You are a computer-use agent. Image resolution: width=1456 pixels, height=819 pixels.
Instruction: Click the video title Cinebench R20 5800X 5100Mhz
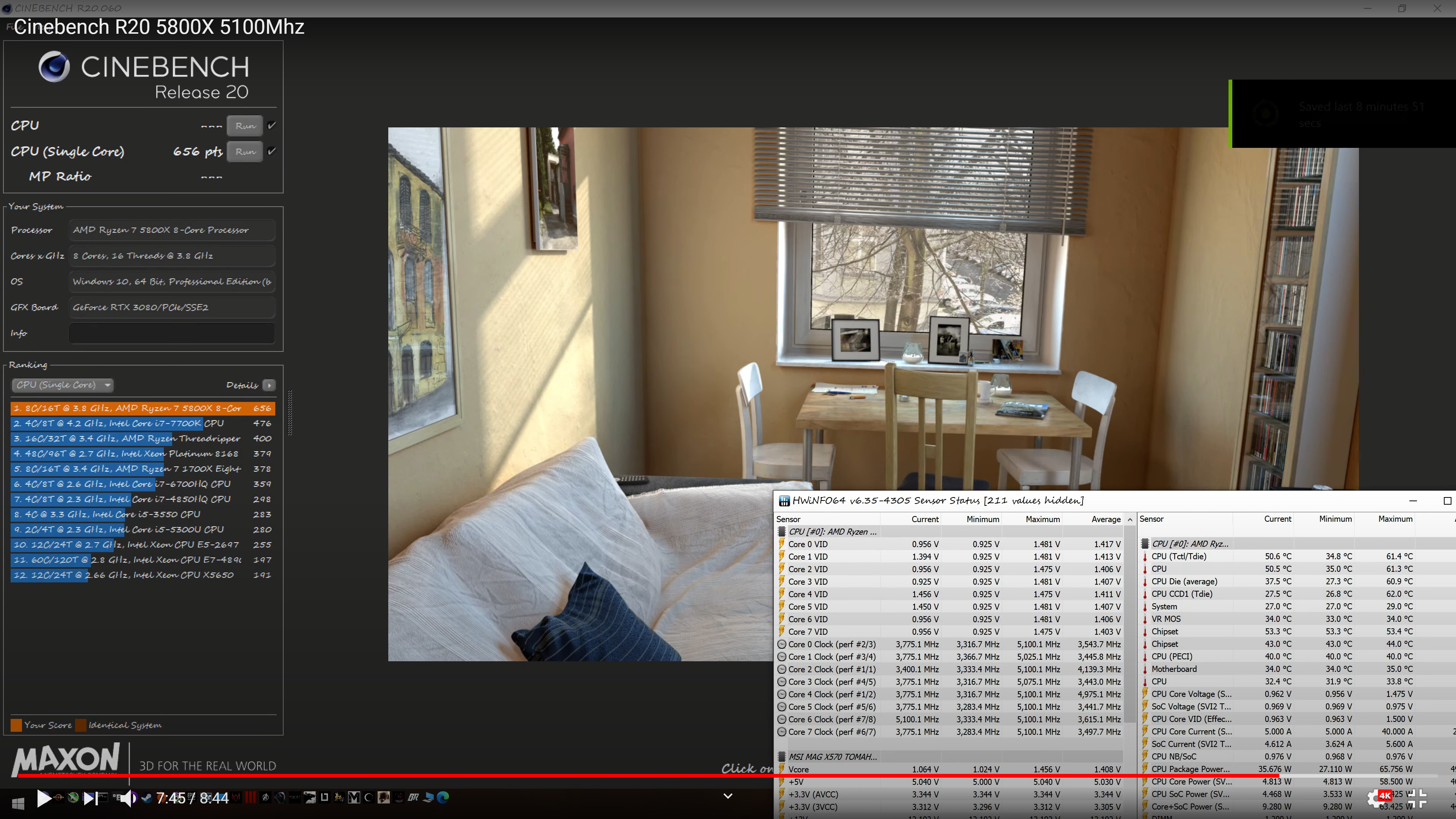pos(159,27)
